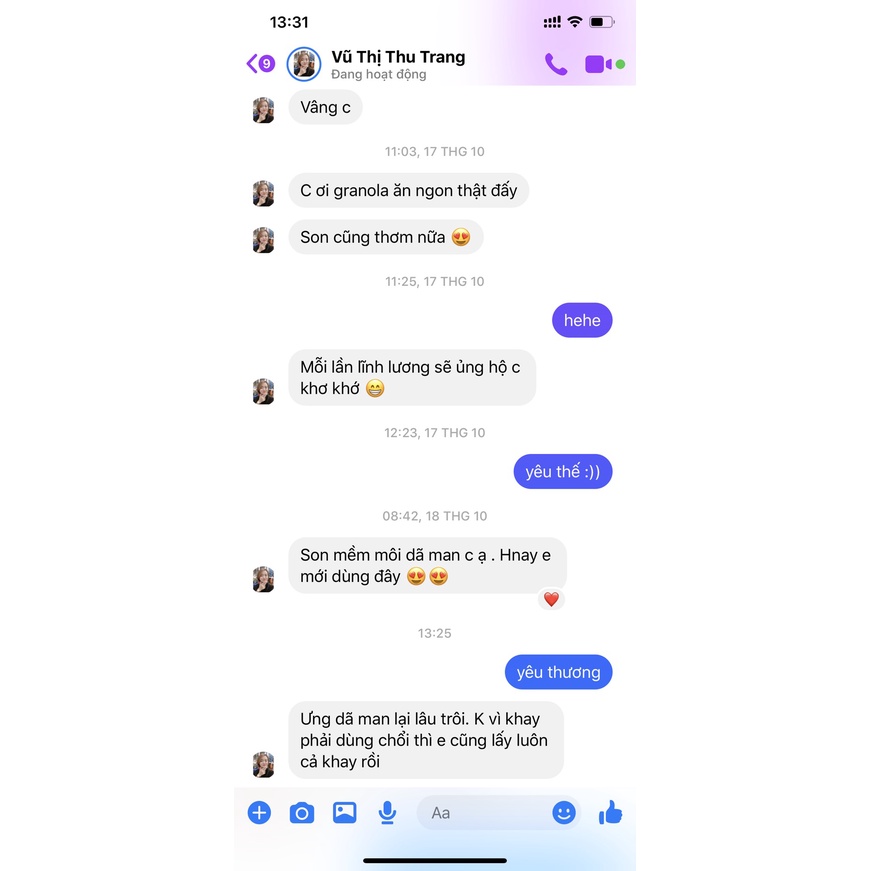Send a thumbs-up like

(x=610, y=812)
